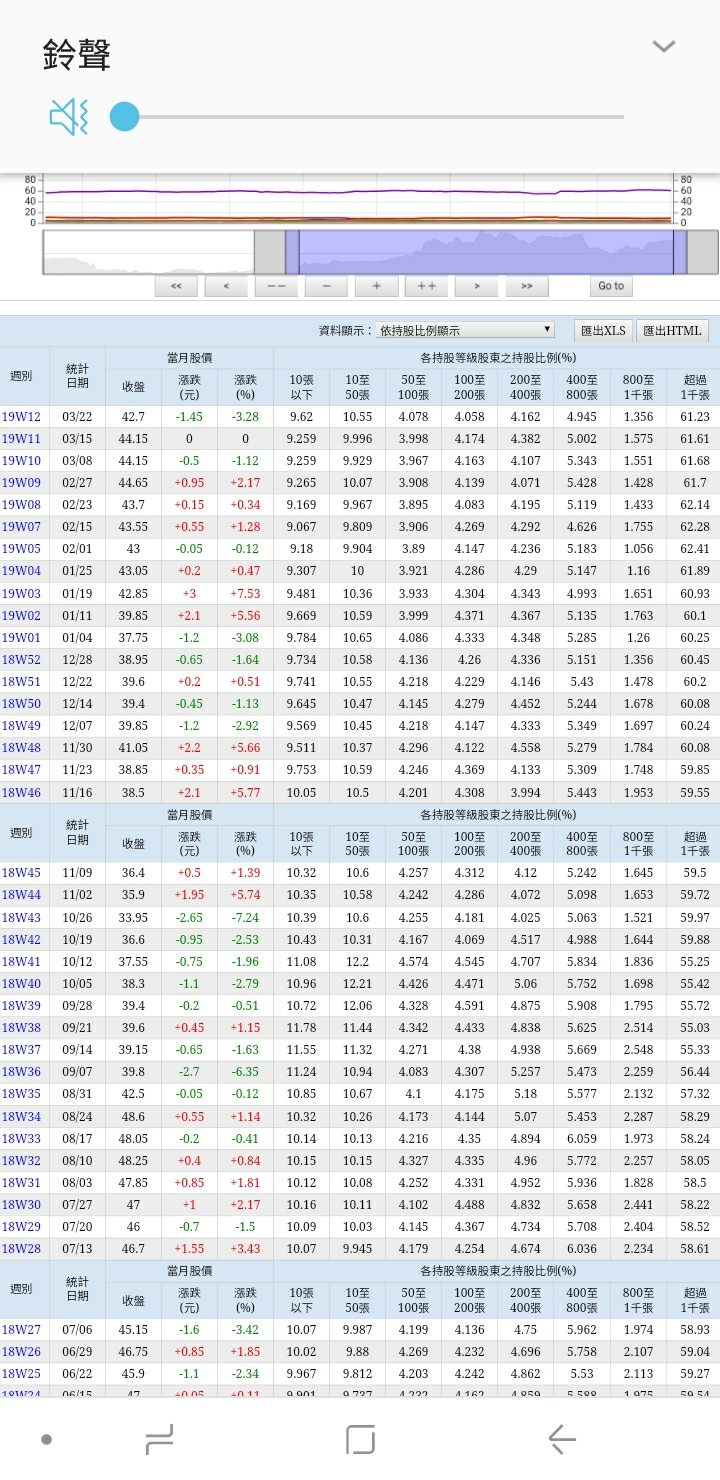Click the 61.23 cell in row 19W12

[x=695, y=417]
